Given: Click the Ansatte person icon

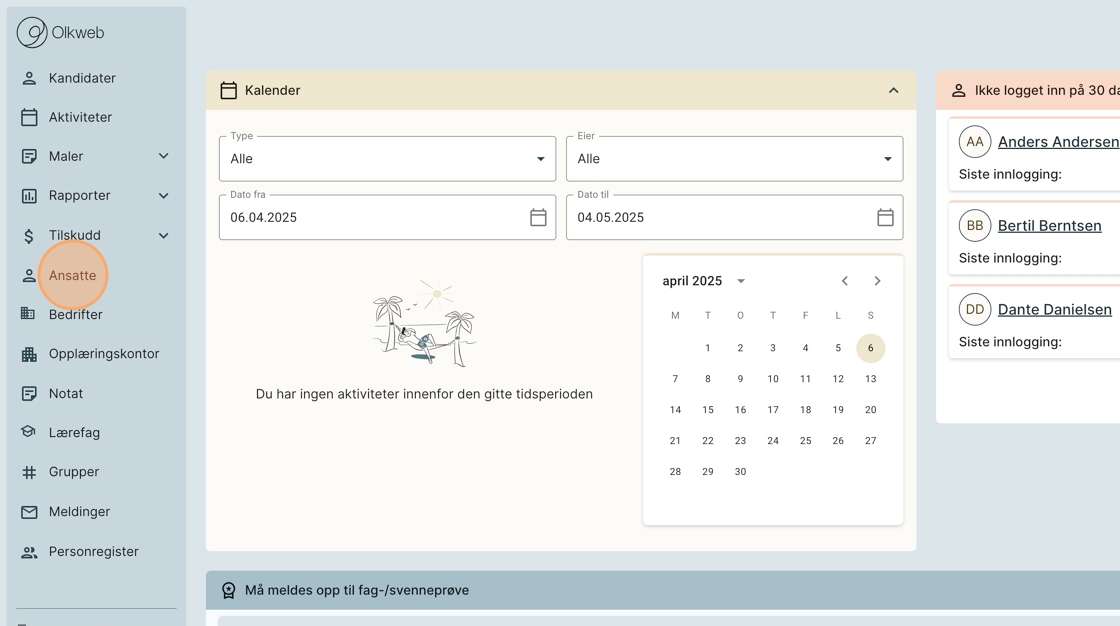Looking at the screenshot, I should pos(29,275).
